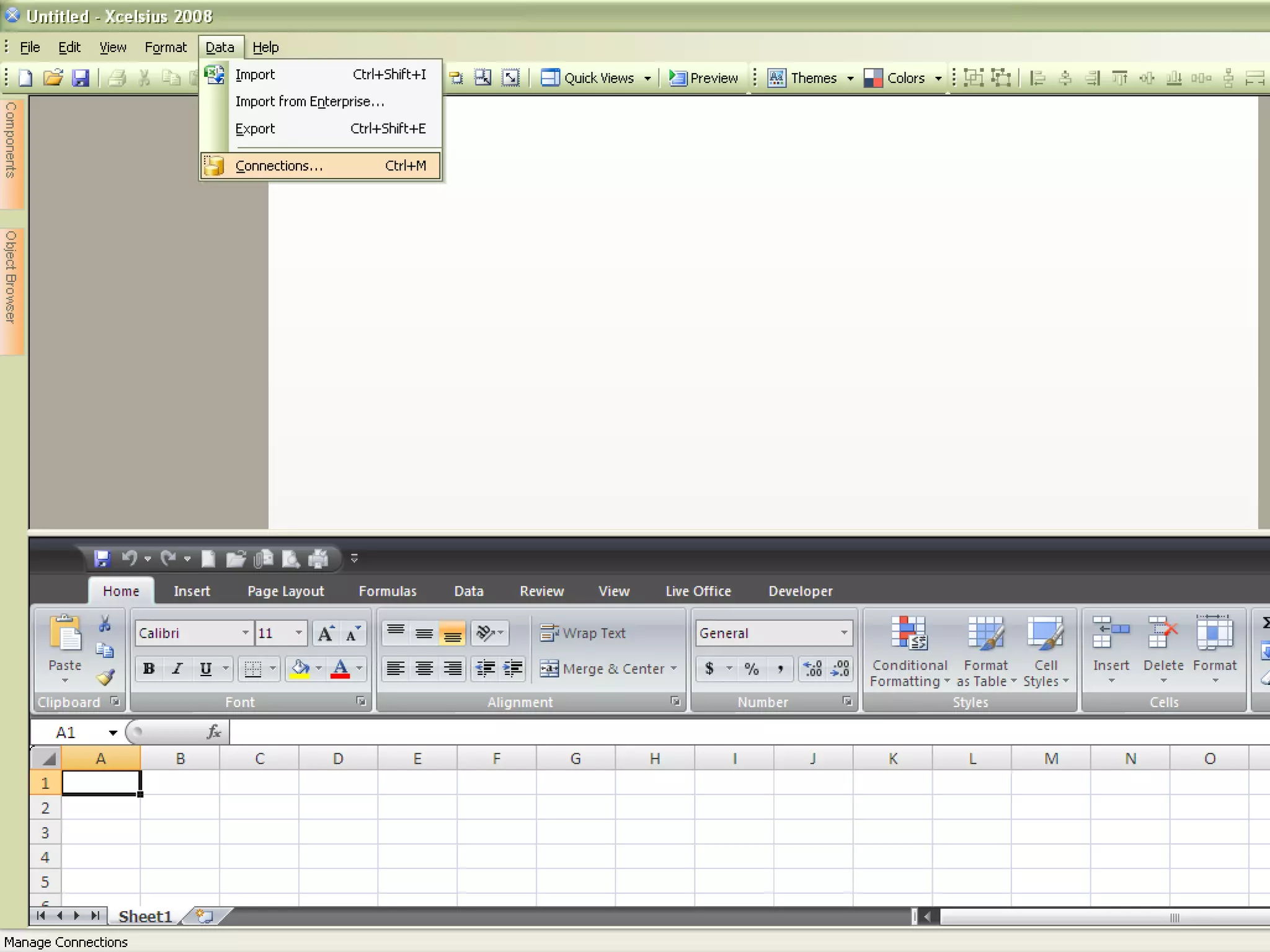Click the Align top icon in Xcelsius toolbar
The image size is (1270, 952).
[1119, 78]
